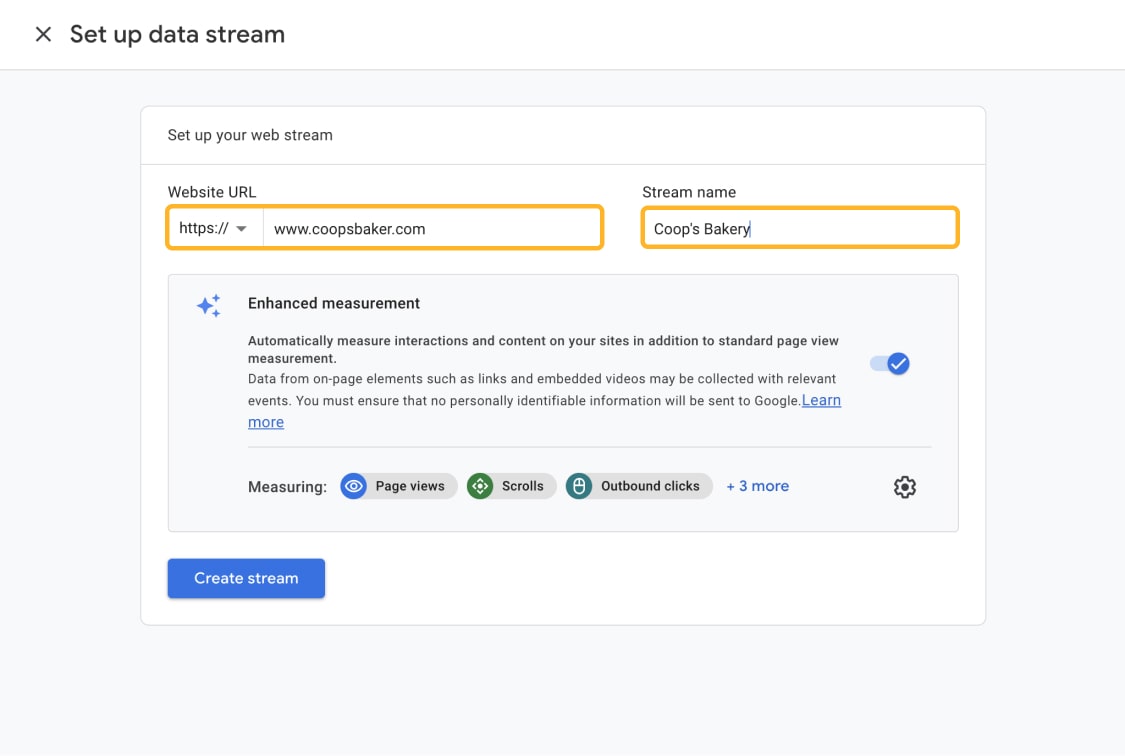Click the Outbound clicks mouse icon
Screen dimensions: 1125x756
click(580, 486)
